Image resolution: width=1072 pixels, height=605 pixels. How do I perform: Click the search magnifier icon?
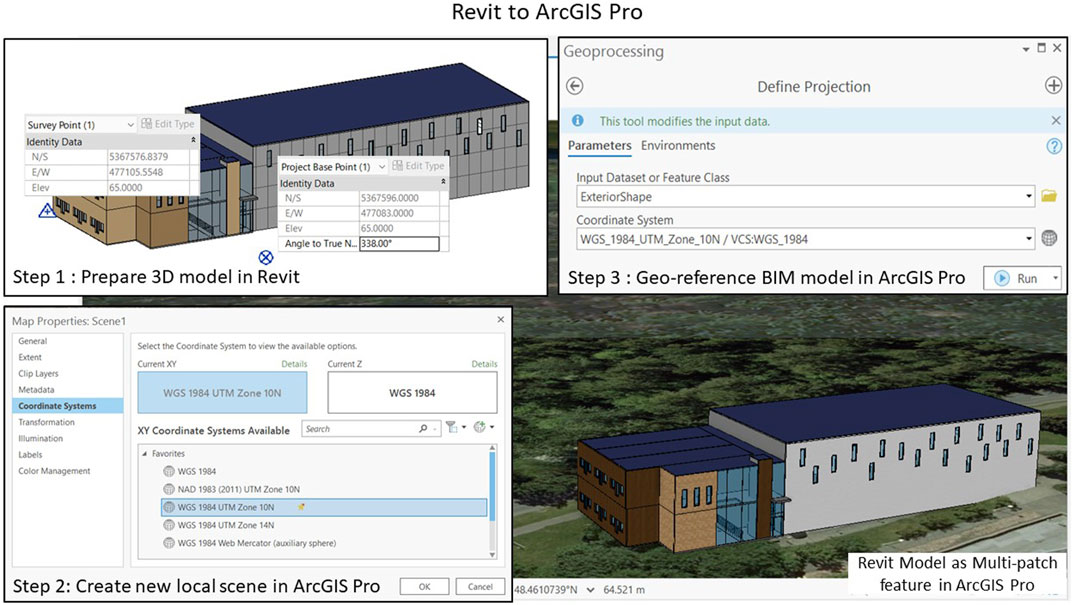423,429
